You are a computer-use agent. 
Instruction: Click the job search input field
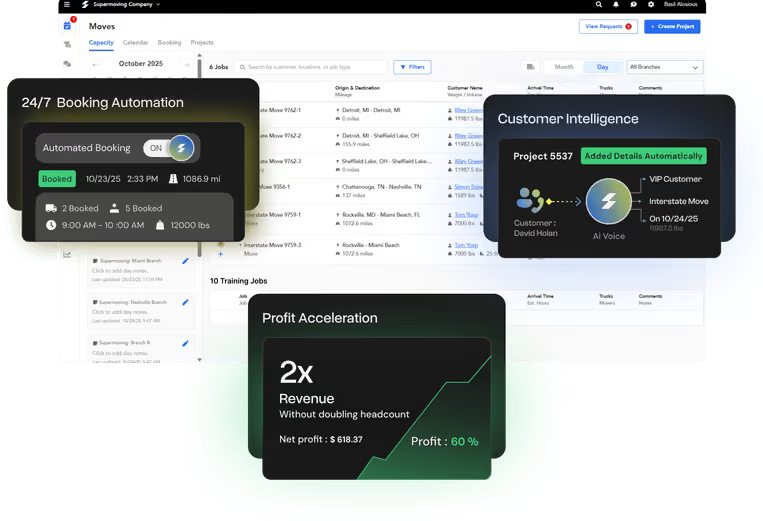(310, 67)
